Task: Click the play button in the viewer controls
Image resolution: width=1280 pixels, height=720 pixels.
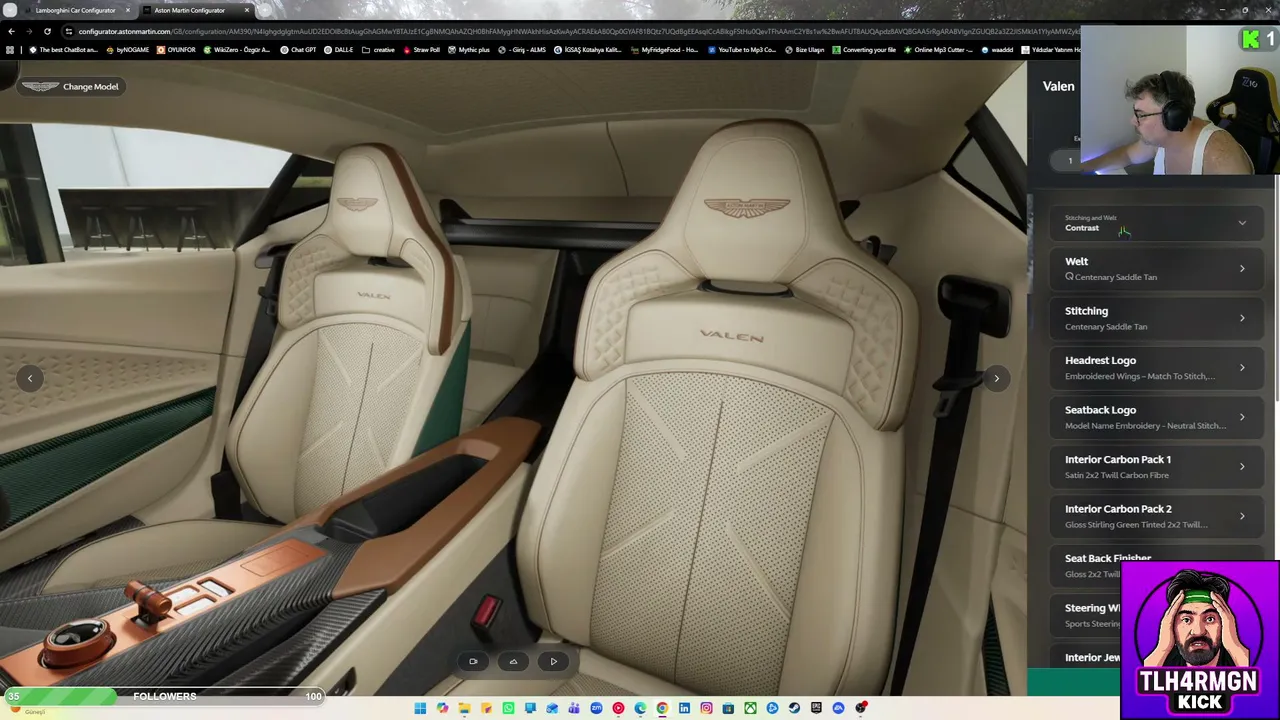Action: [553, 661]
